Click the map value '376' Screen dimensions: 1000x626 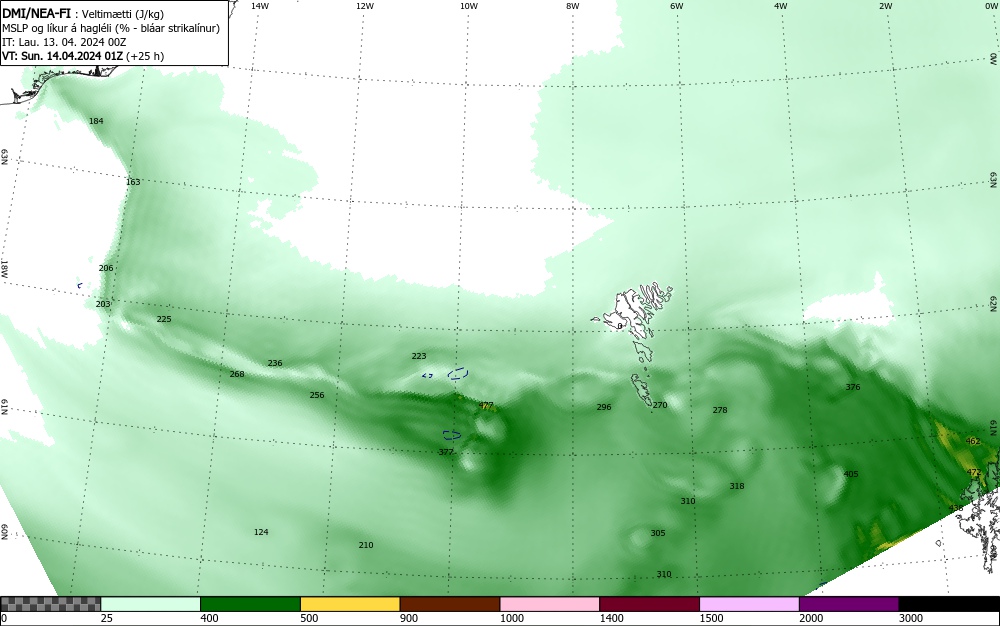point(853,388)
